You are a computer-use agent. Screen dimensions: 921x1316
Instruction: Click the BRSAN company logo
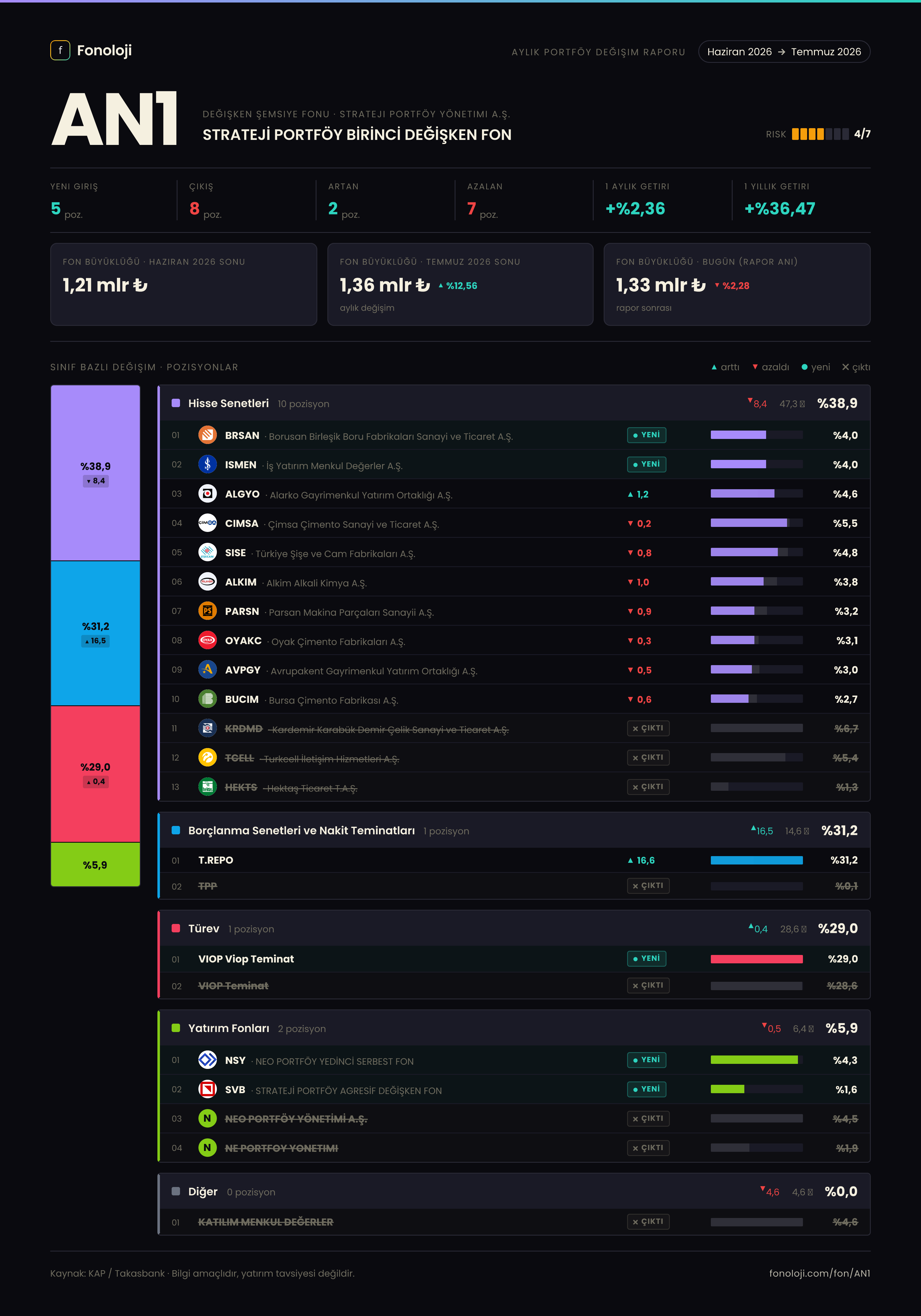tap(207, 435)
